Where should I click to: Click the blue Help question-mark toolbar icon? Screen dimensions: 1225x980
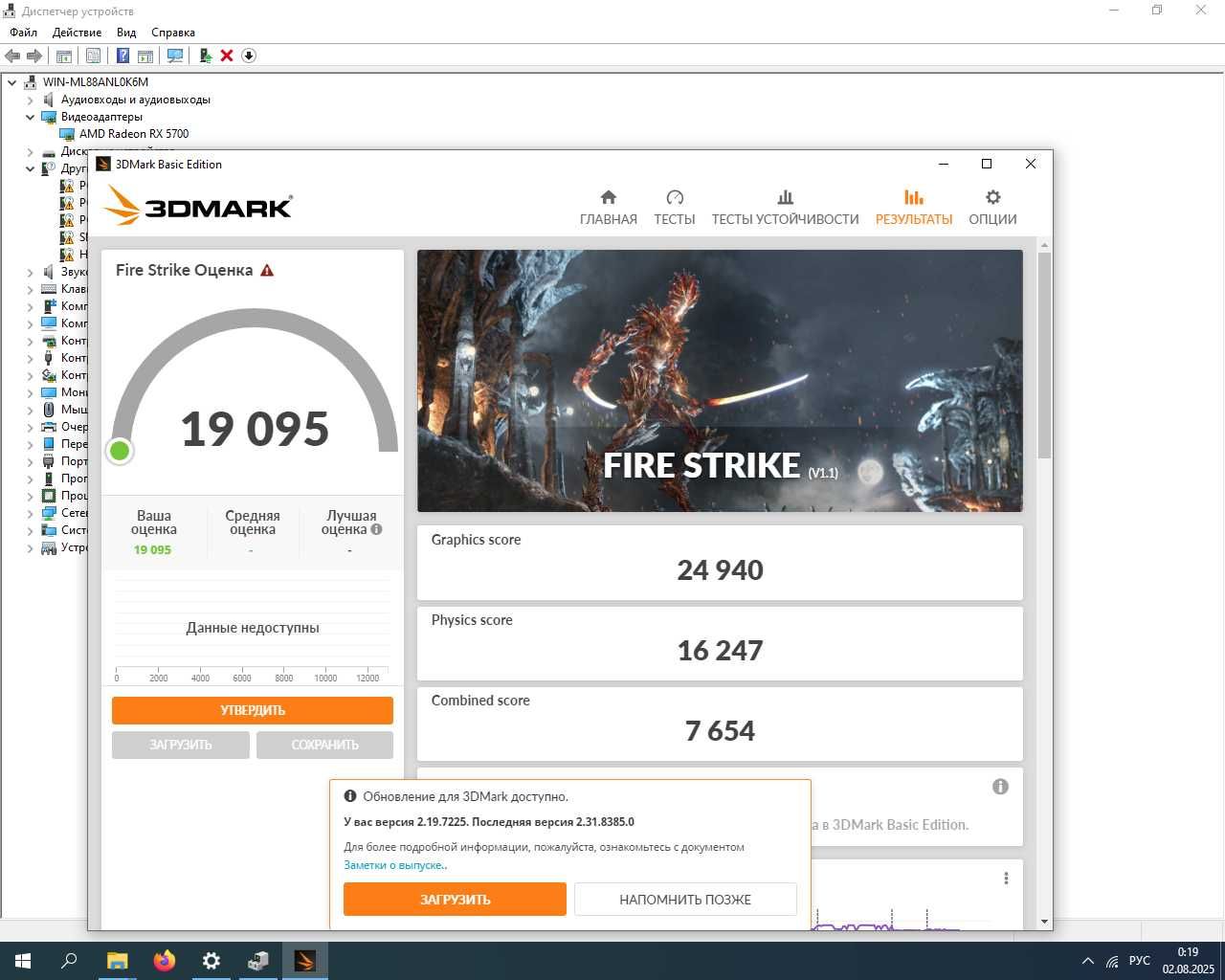(x=122, y=56)
